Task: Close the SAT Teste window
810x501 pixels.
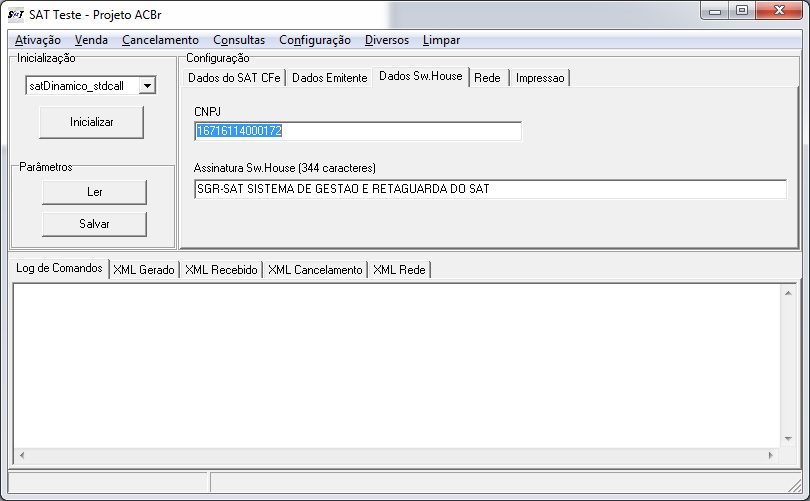Action: 780,11
